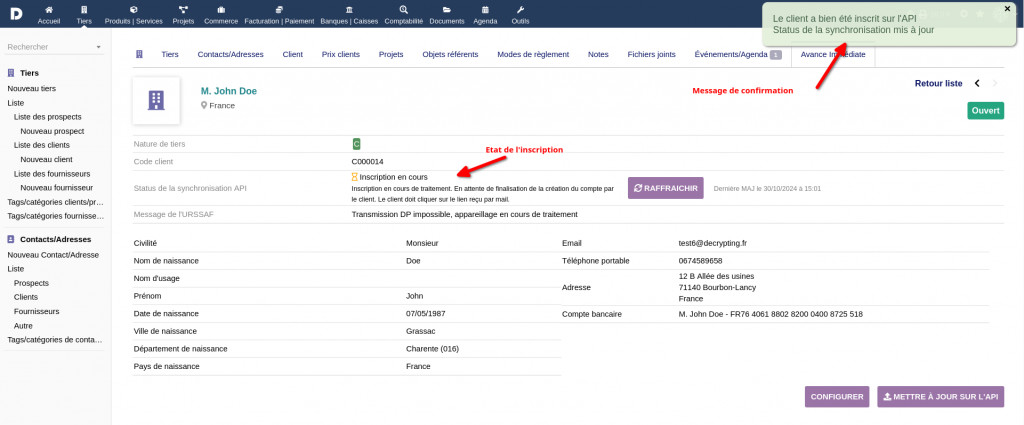Screen dimensions: 1024x425
Task: Open the Comptabilité module icon
Action: [403, 10]
